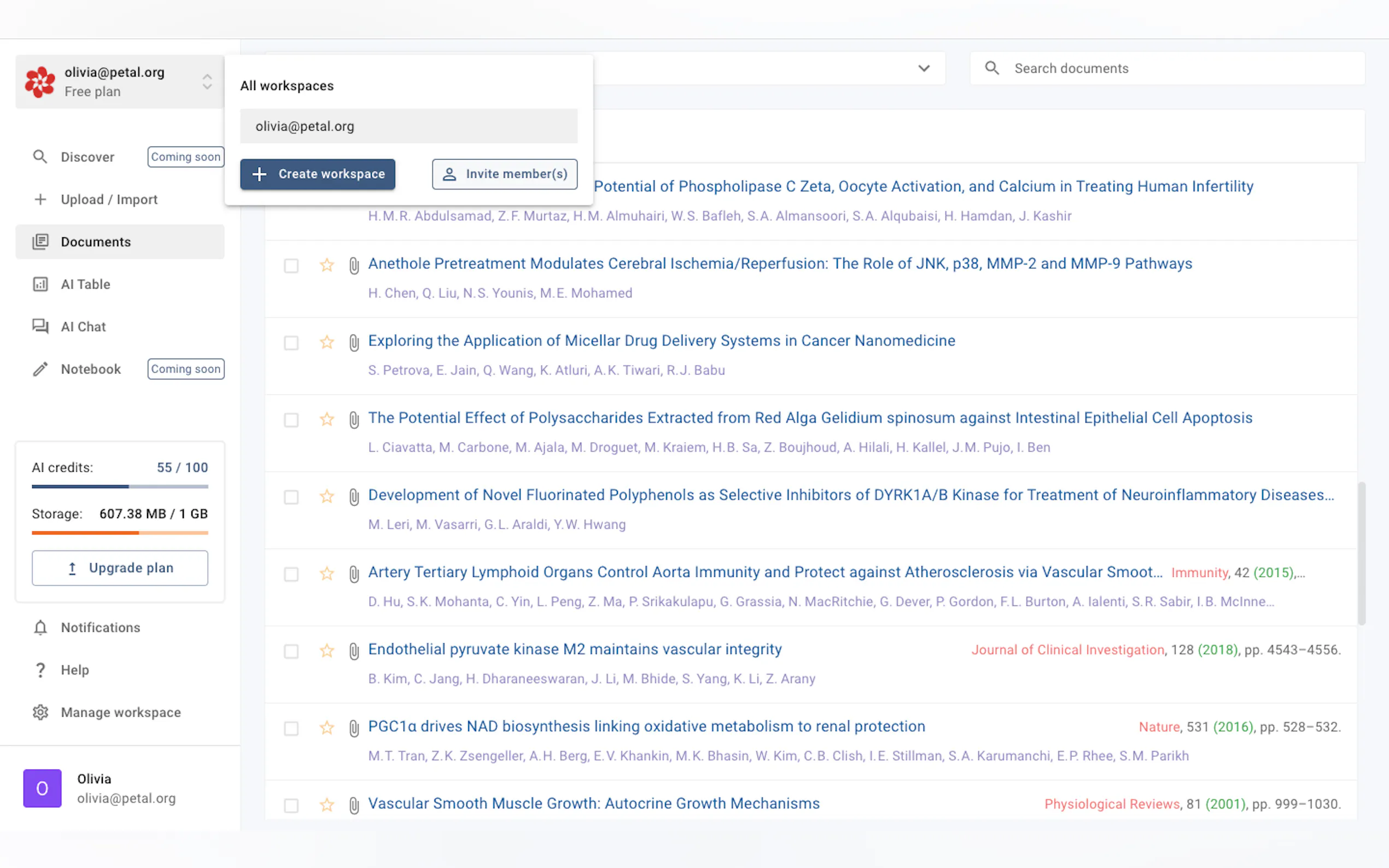
Task: Star the Anethole Pretreatment document
Action: 326,265
